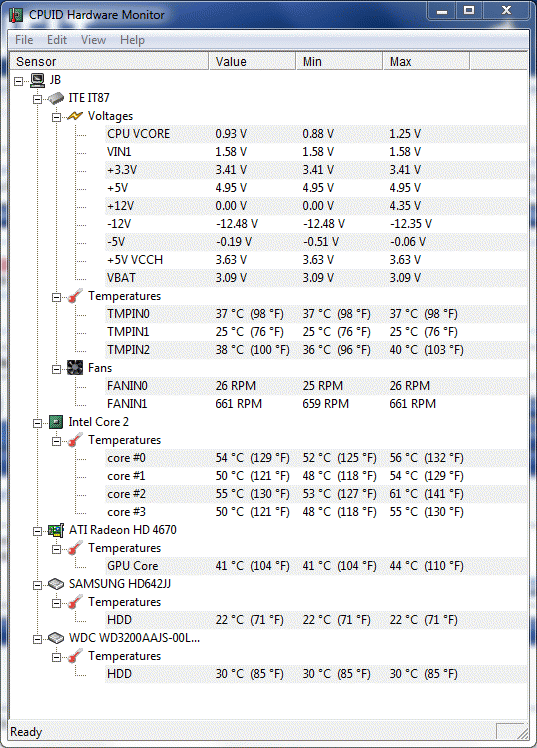Image resolution: width=537 pixels, height=748 pixels.
Task: Select the TMPIN2 temperature row
Action: point(316,350)
